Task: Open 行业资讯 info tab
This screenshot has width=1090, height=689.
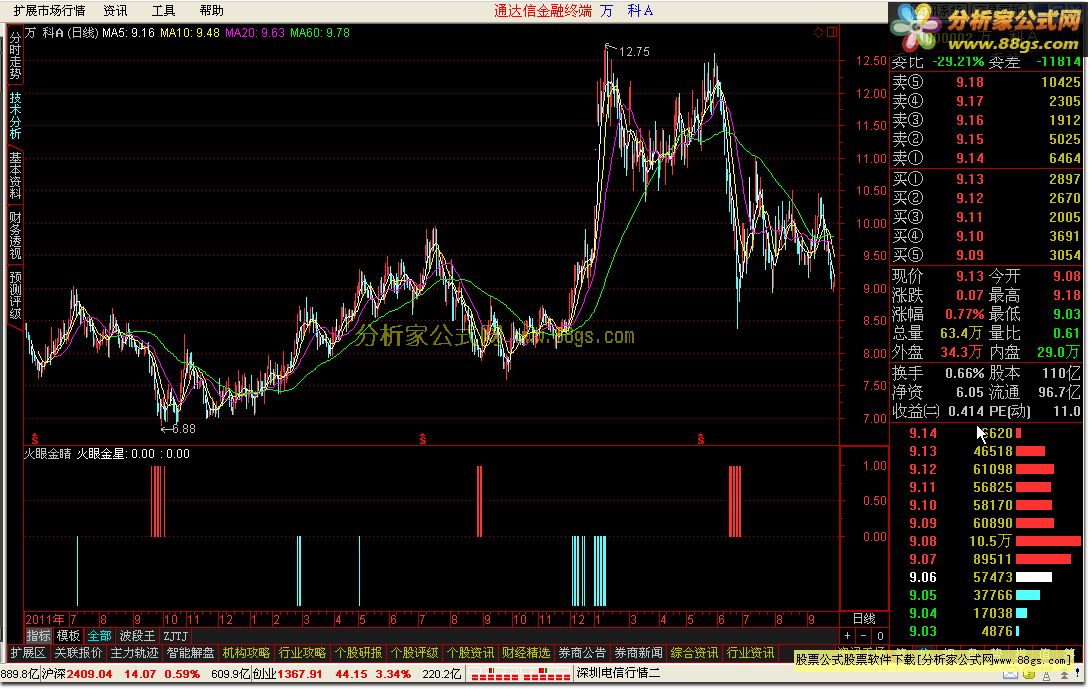Action: pos(750,653)
